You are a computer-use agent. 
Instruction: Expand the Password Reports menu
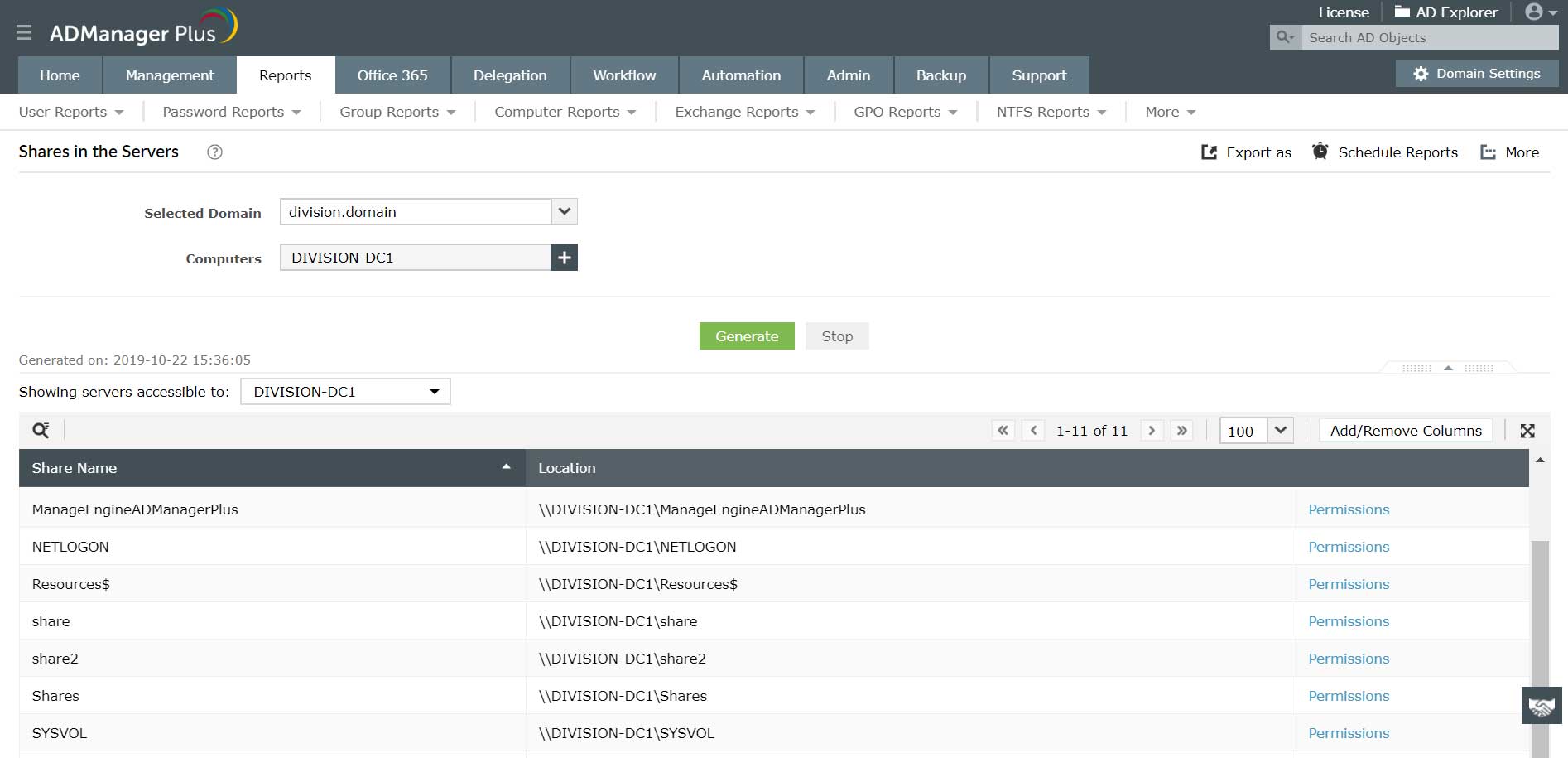coord(232,112)
